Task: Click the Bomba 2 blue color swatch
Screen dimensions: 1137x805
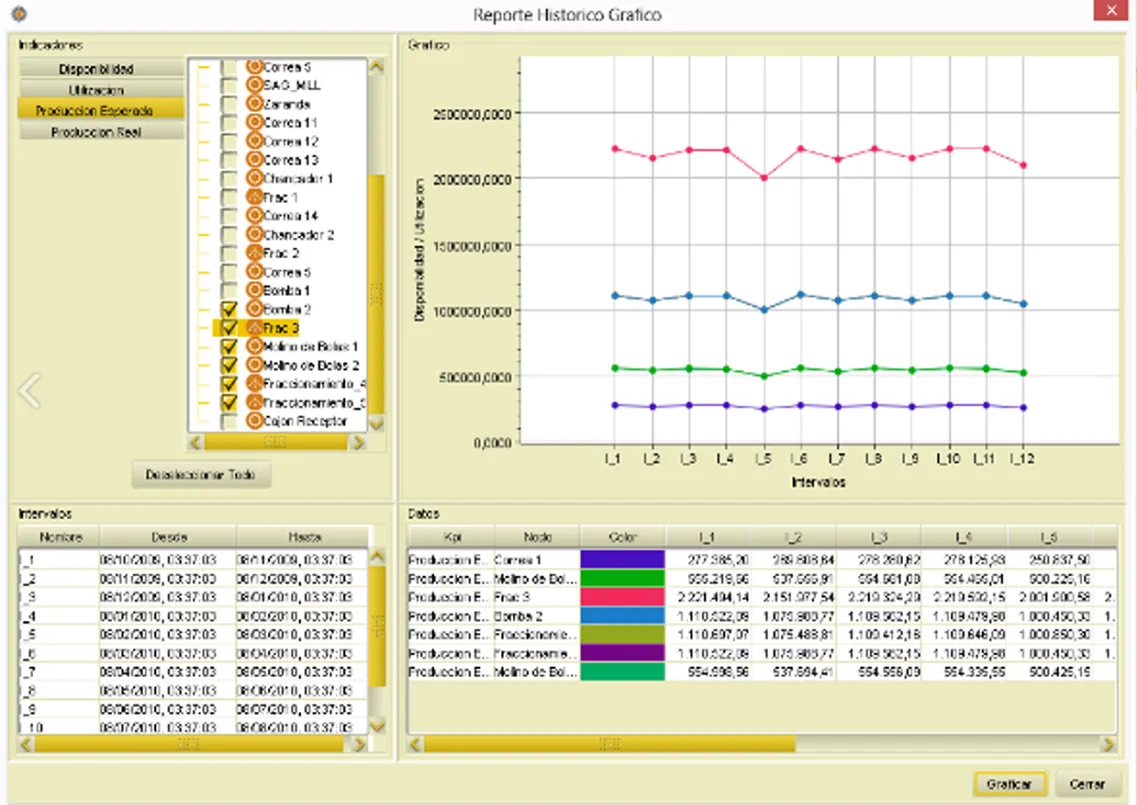Action: pyautogui.click(x=622, y=615)
